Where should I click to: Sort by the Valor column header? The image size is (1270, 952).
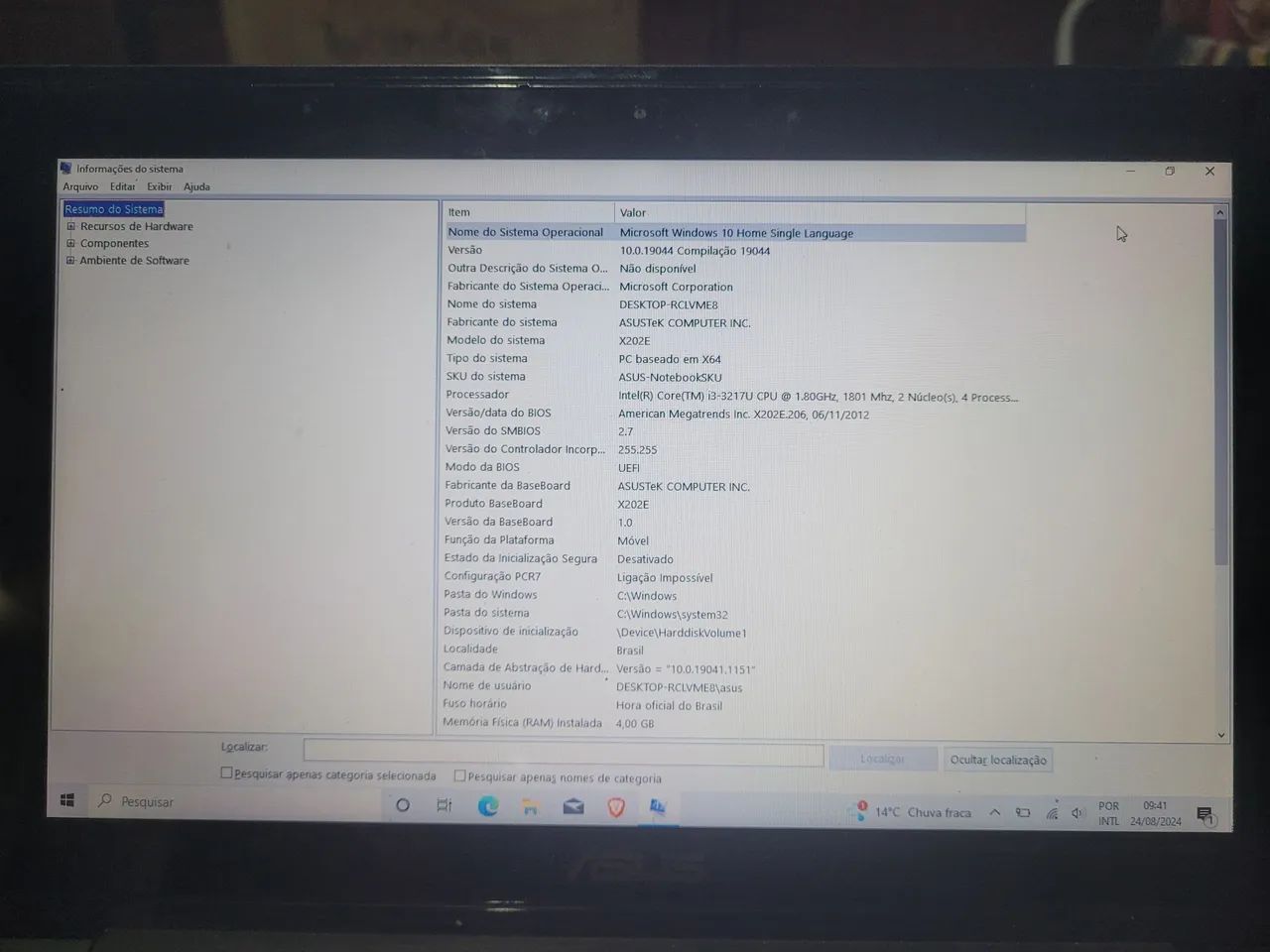(820, 212)
